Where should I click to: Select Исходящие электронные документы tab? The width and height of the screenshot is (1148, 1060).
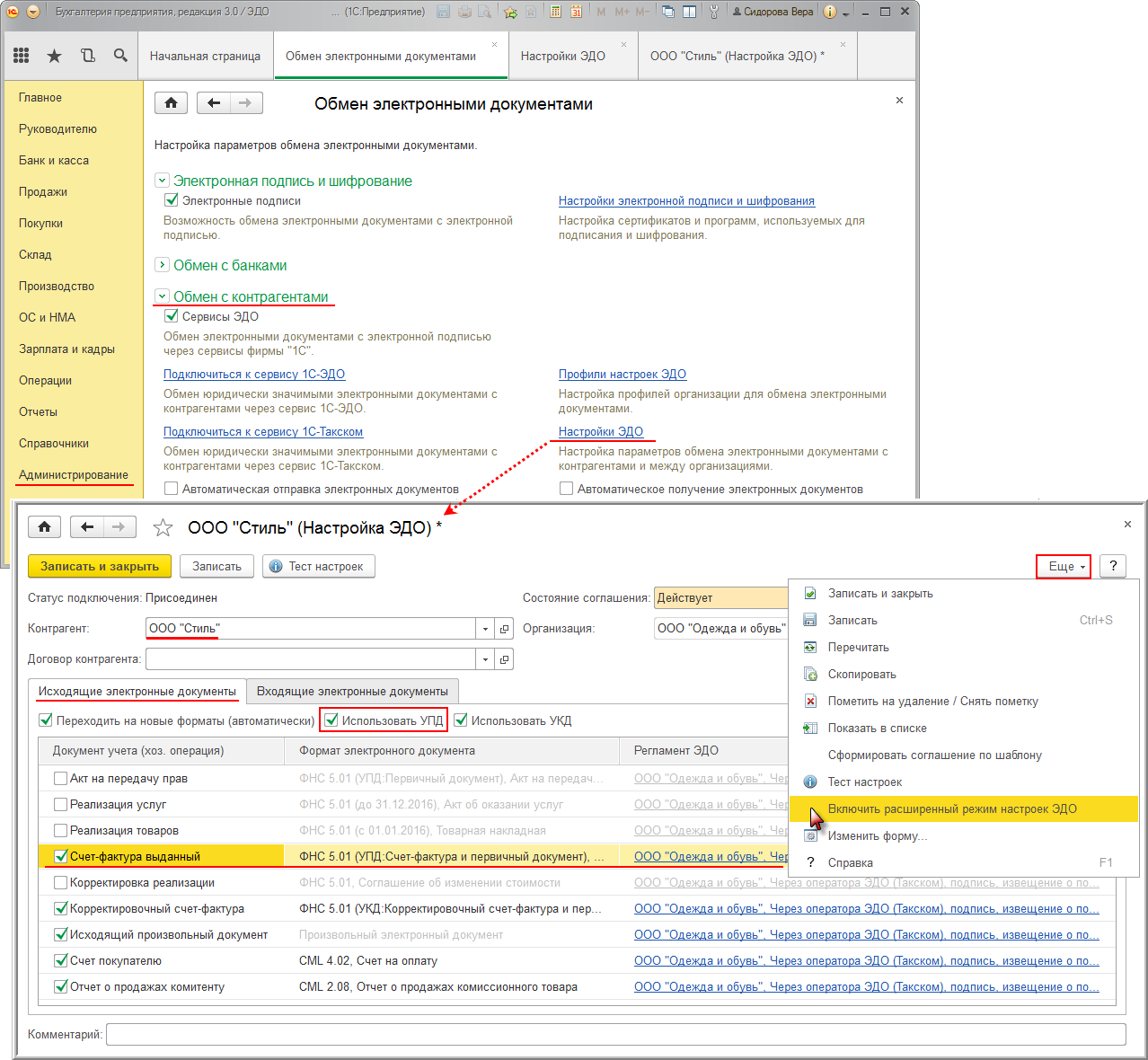tap(137, 692)
